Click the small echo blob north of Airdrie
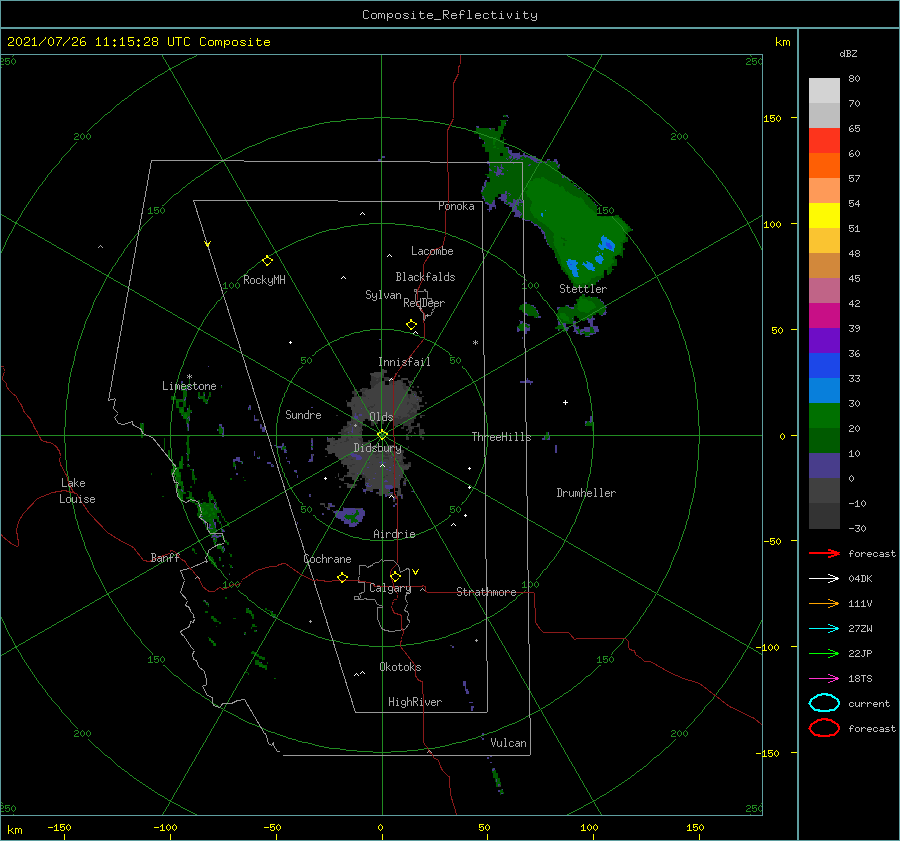The width and height of the screenshot is (900, 841). point(350,516)
